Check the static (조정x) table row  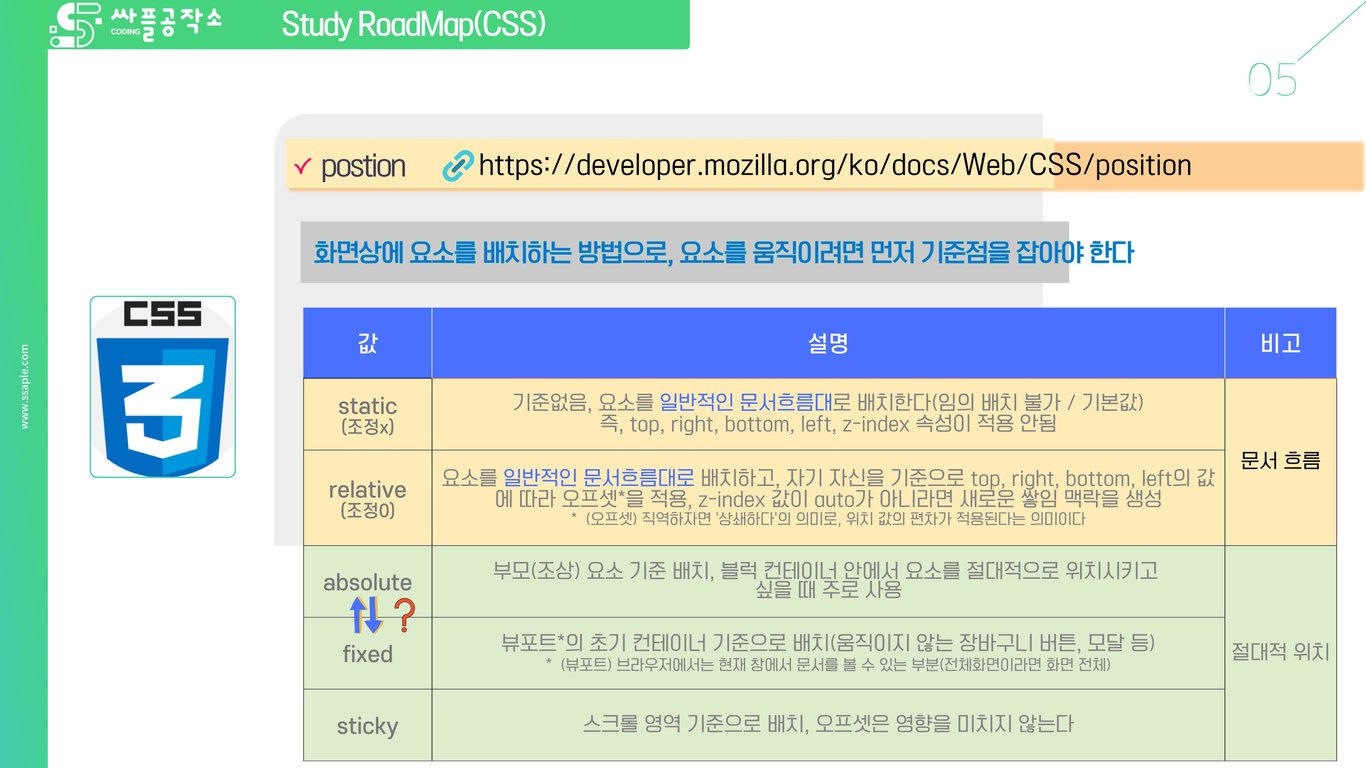tap(367, 413)
